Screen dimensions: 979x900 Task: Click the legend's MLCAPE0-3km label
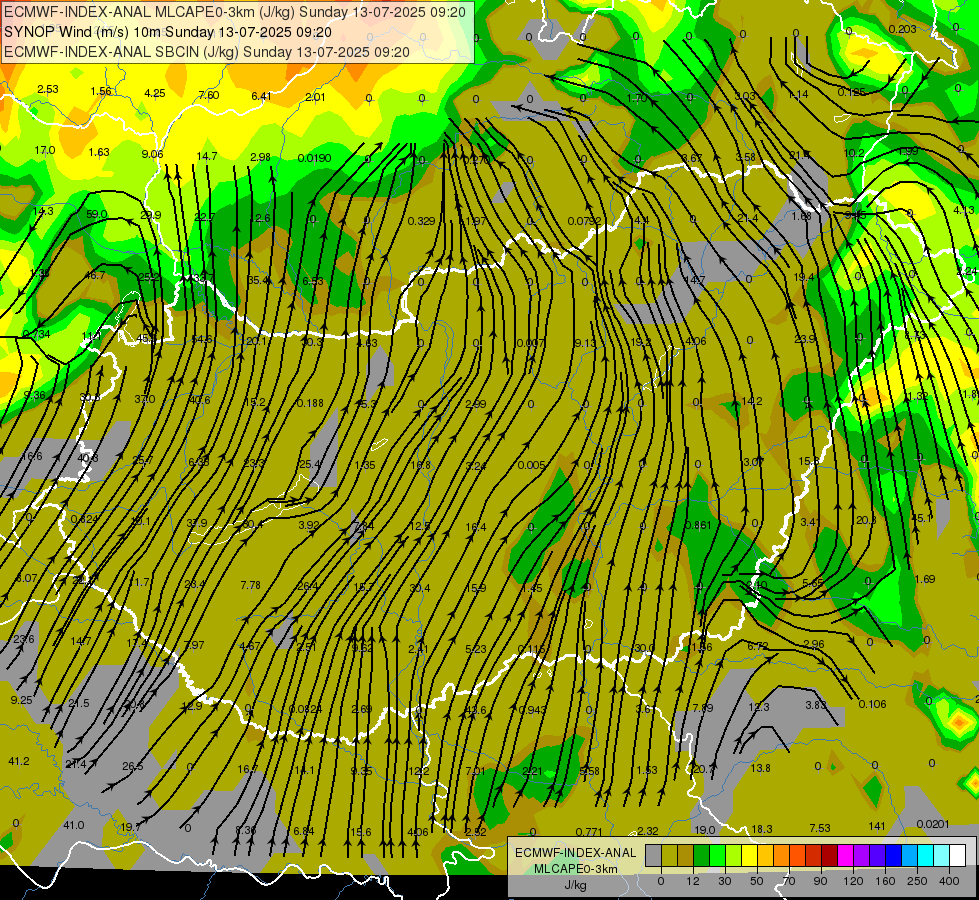pyautogui.click(x=575, y=869)
